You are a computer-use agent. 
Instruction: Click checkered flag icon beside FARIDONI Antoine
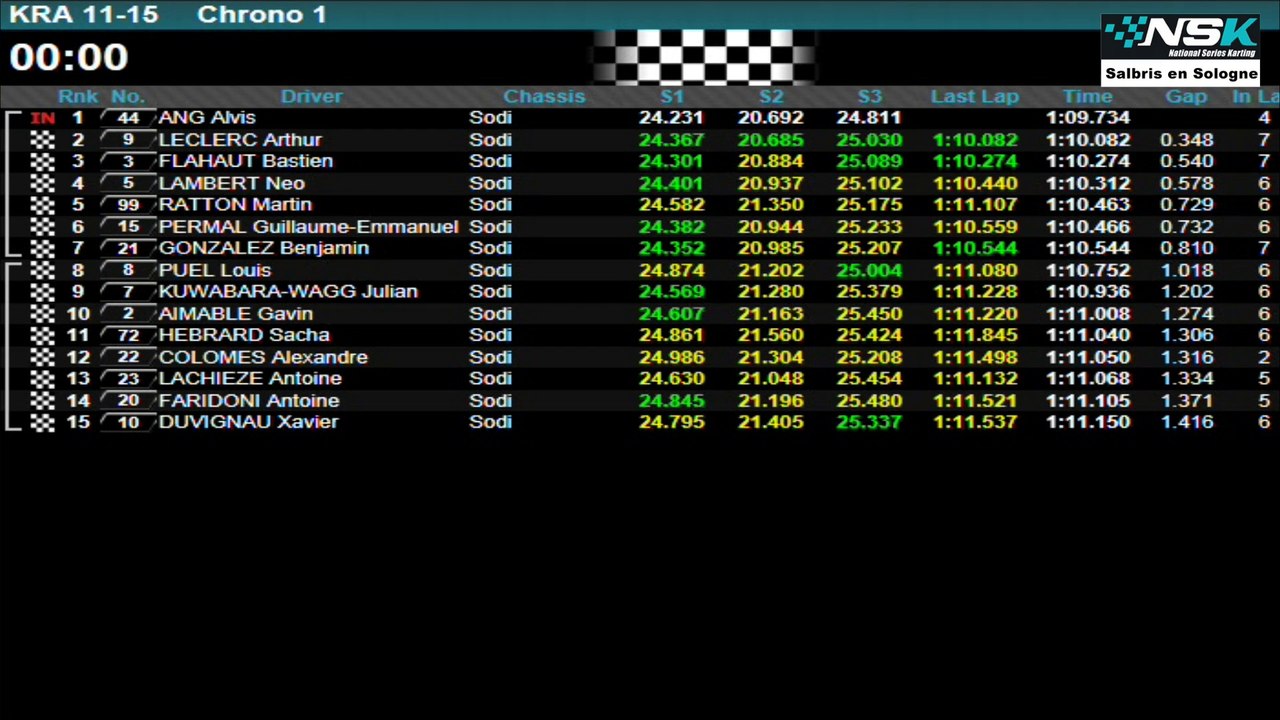[42, 401]
